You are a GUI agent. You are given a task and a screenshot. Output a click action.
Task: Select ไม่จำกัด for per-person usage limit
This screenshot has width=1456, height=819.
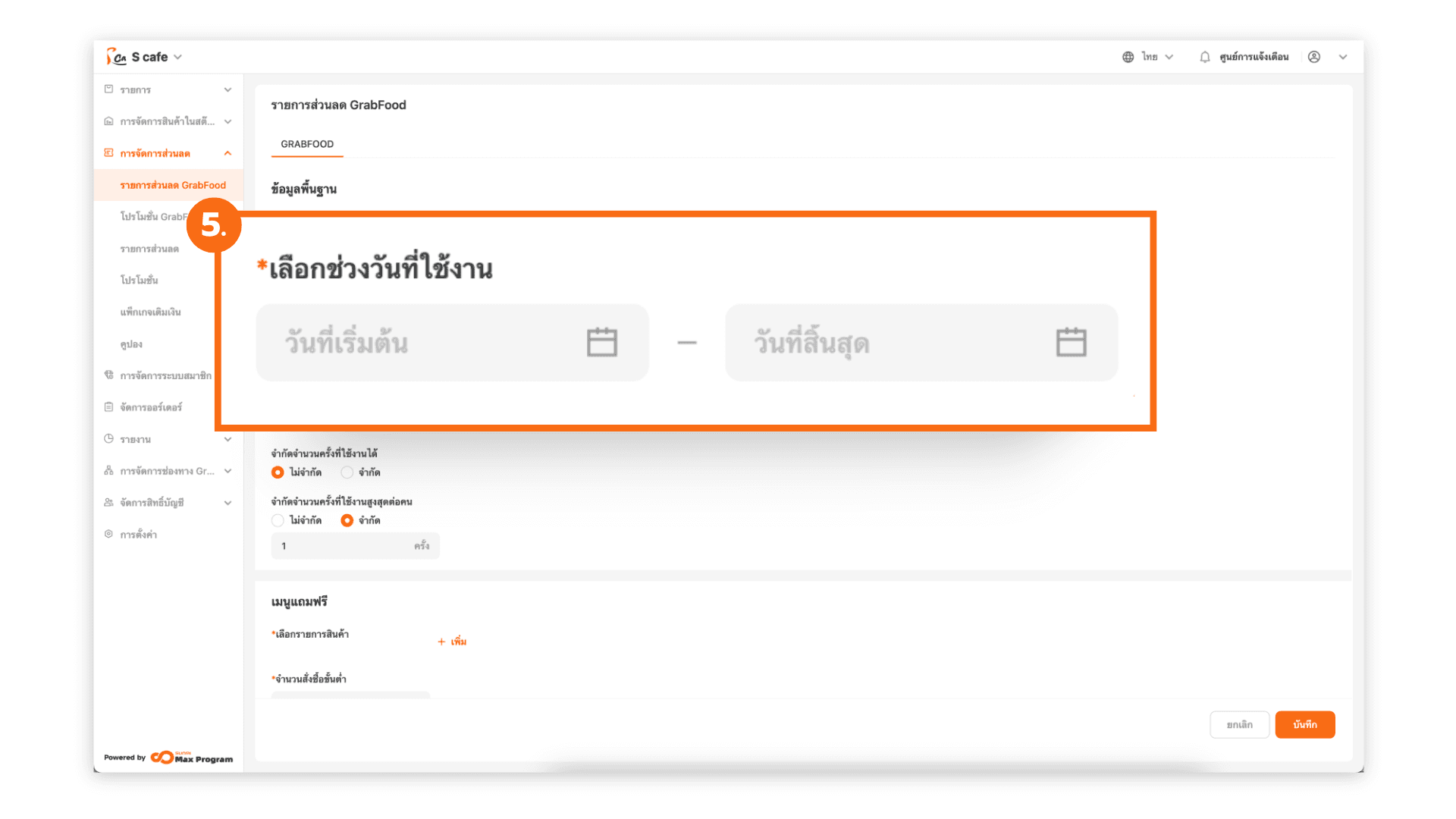pos(278,520)
